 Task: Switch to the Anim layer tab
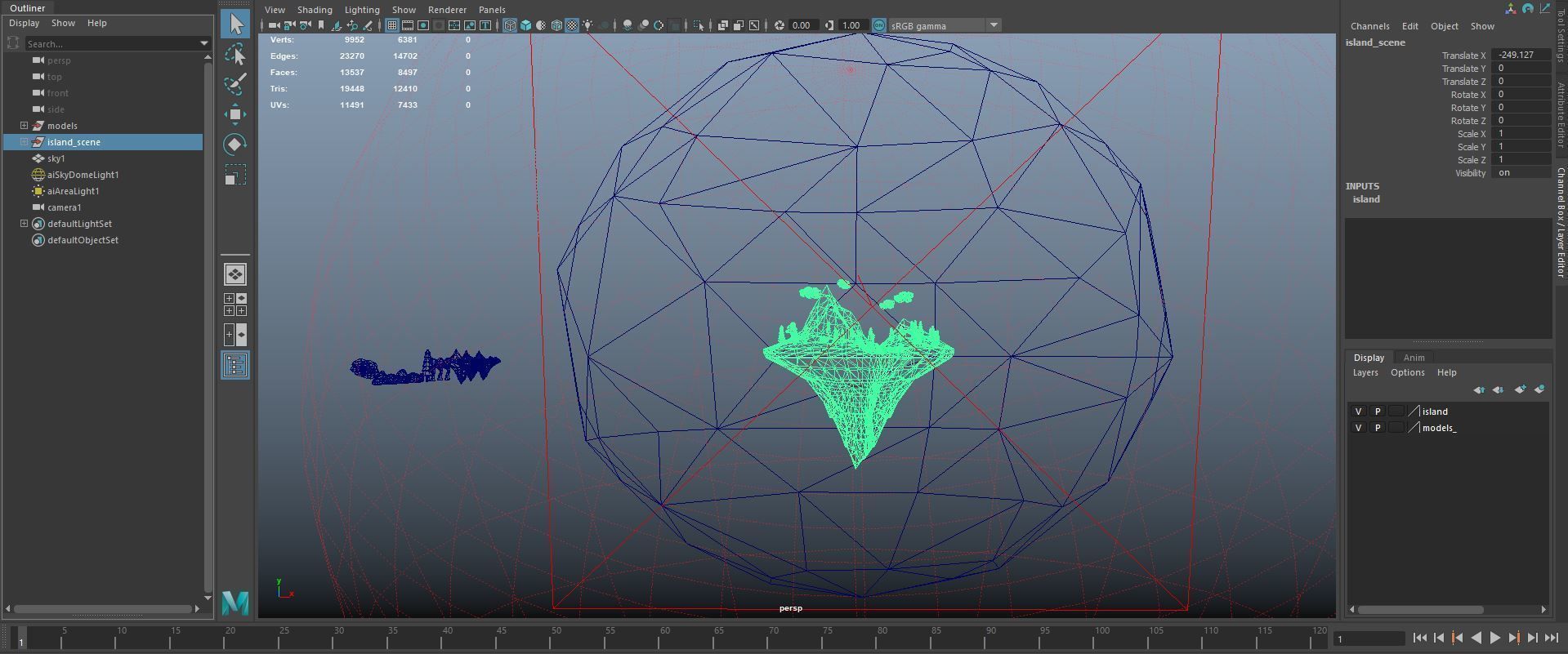[x=1414, y=358]
